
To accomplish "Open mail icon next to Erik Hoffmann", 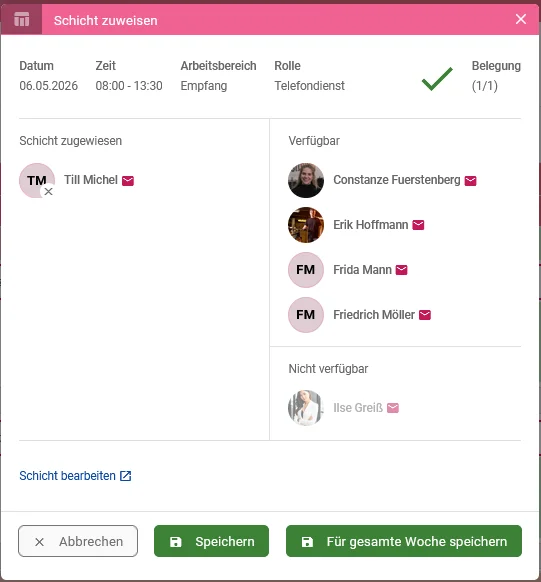I will click(418, 225).
